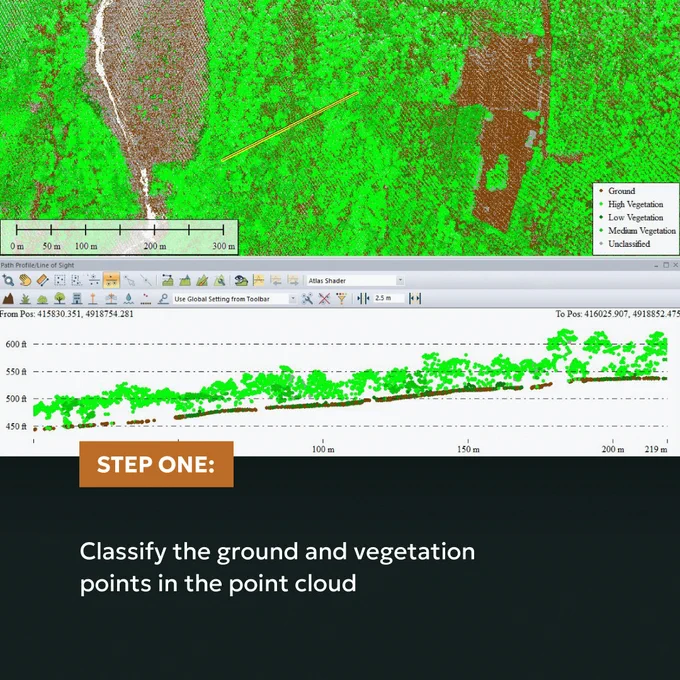Click the expand width icon right of 2.5 m
This screenshot has width=680, height=680.
point(415,298)
